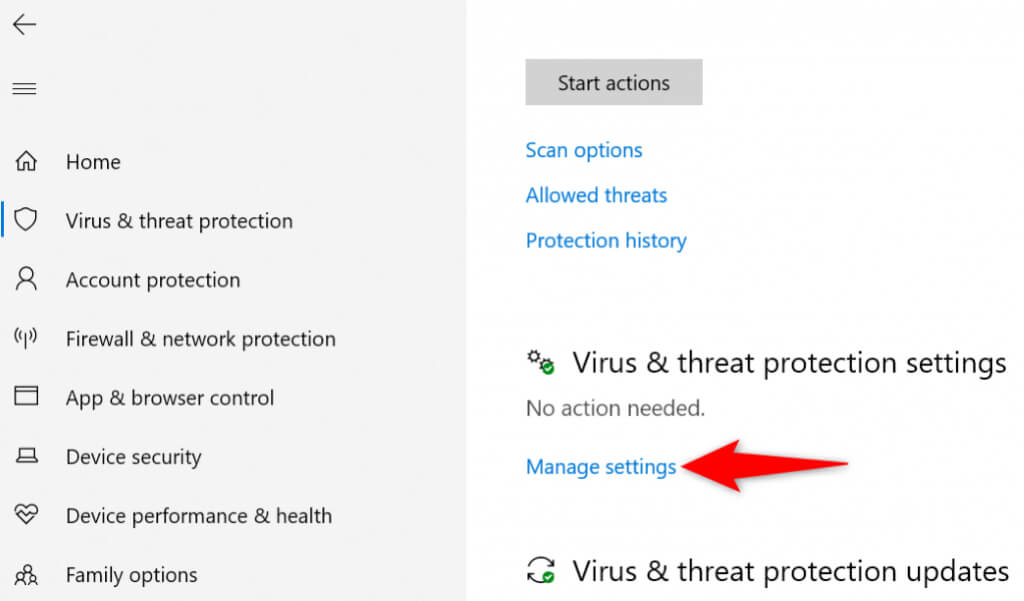Click the Device security laptop icon
Viewport: 1024px width, 601px height.
[x=26, y=457]
